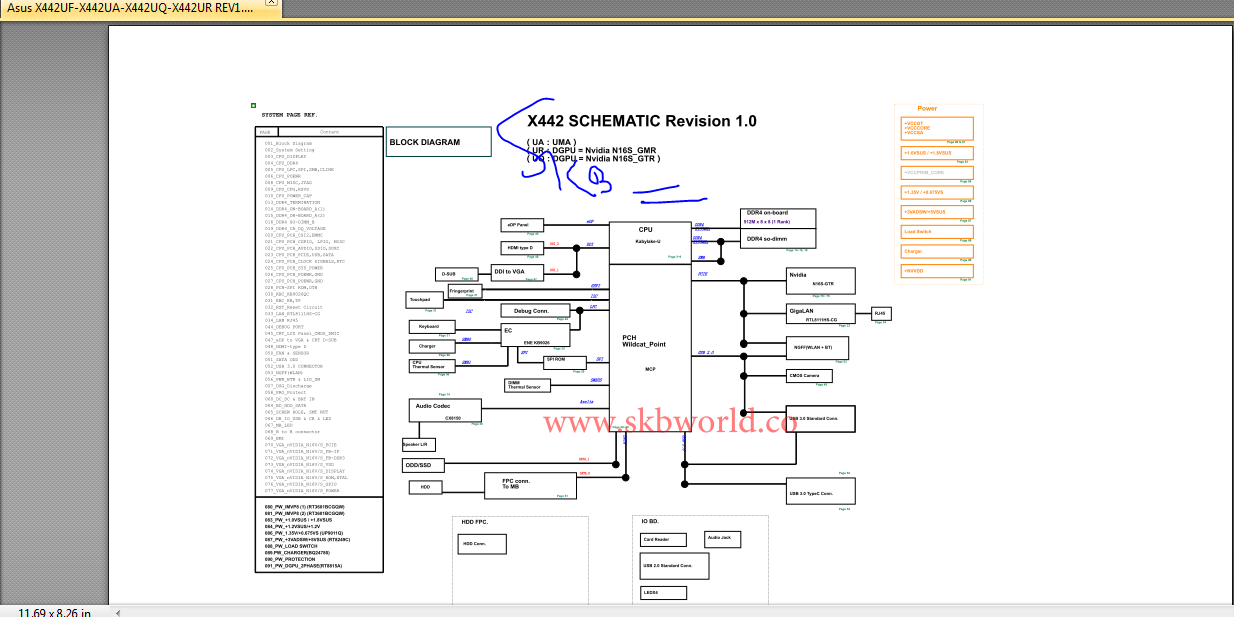Click the HDD Conn. block in HDD FPC.
This screenshot has height=617, width=1234.
click(483, 544)
